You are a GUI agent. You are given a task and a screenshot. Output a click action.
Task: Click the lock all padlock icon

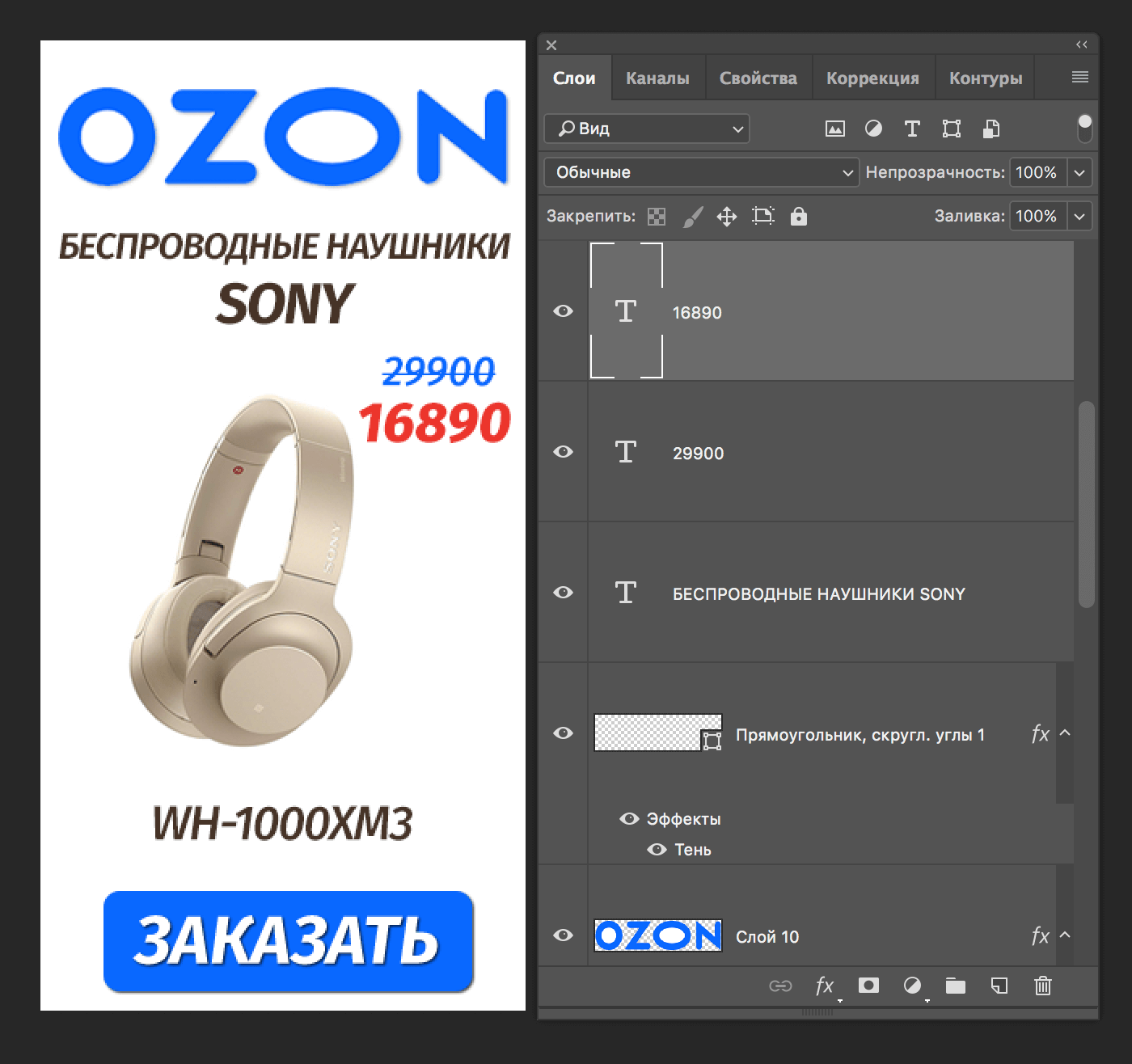click(799, 216)
